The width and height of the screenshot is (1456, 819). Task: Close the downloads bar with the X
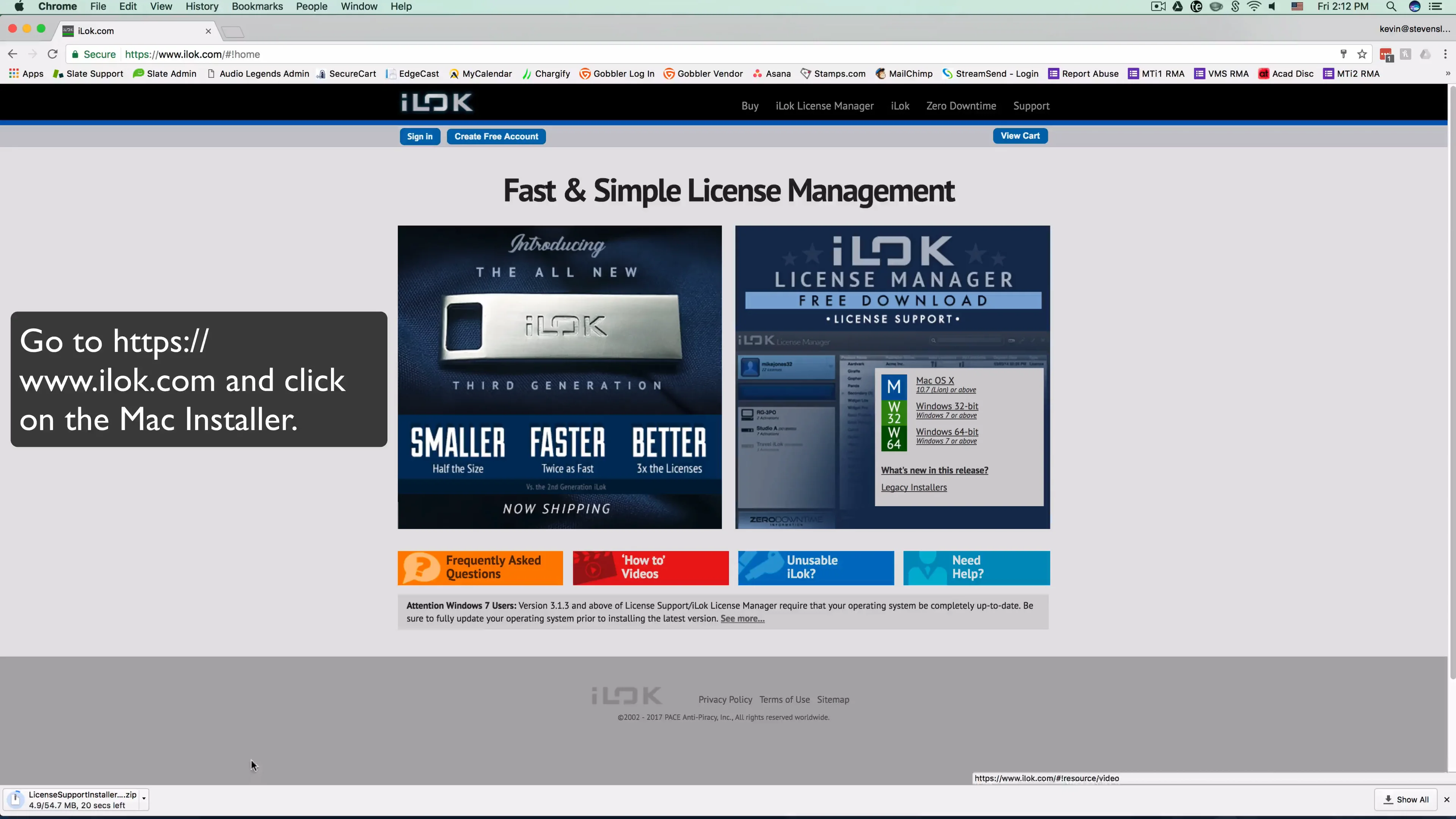click(x=1447, y=799)
